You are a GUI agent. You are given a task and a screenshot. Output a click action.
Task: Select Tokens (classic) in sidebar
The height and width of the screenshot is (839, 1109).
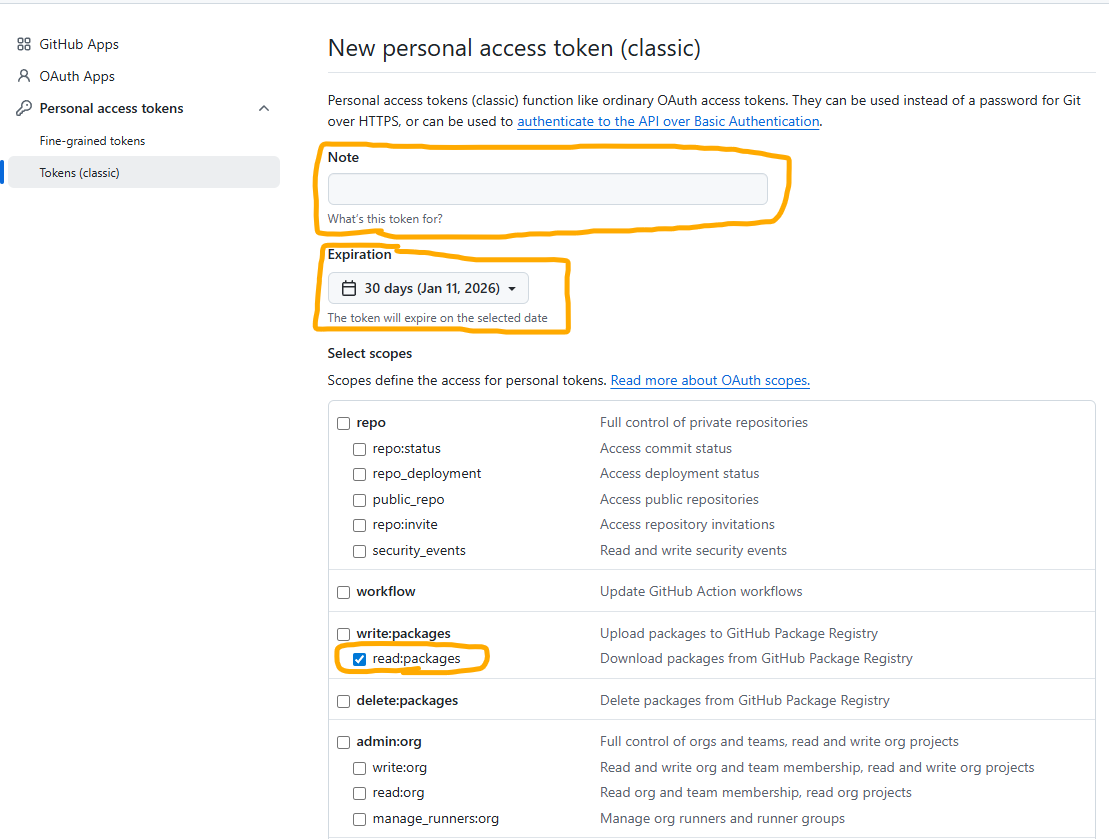click(79, 173)
